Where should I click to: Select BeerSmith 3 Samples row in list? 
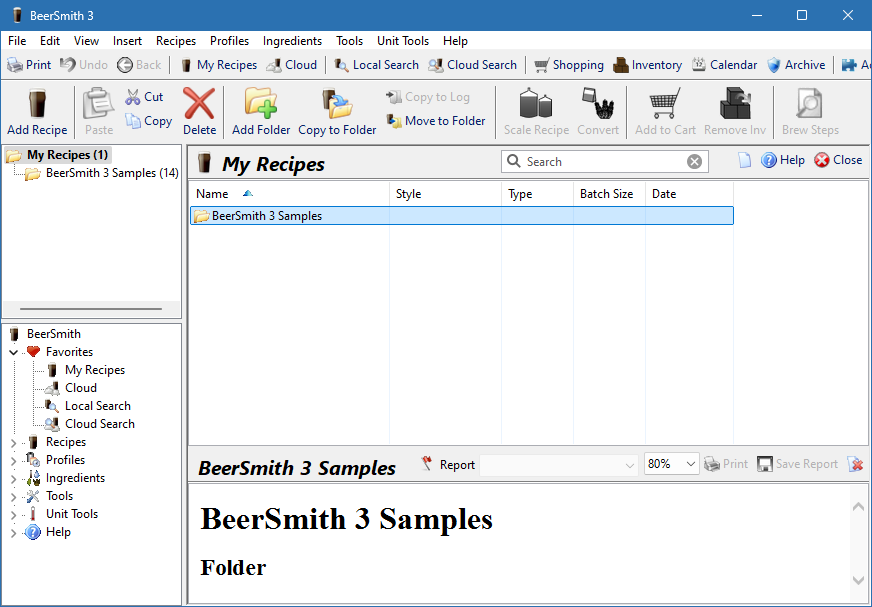click(462, 216)
